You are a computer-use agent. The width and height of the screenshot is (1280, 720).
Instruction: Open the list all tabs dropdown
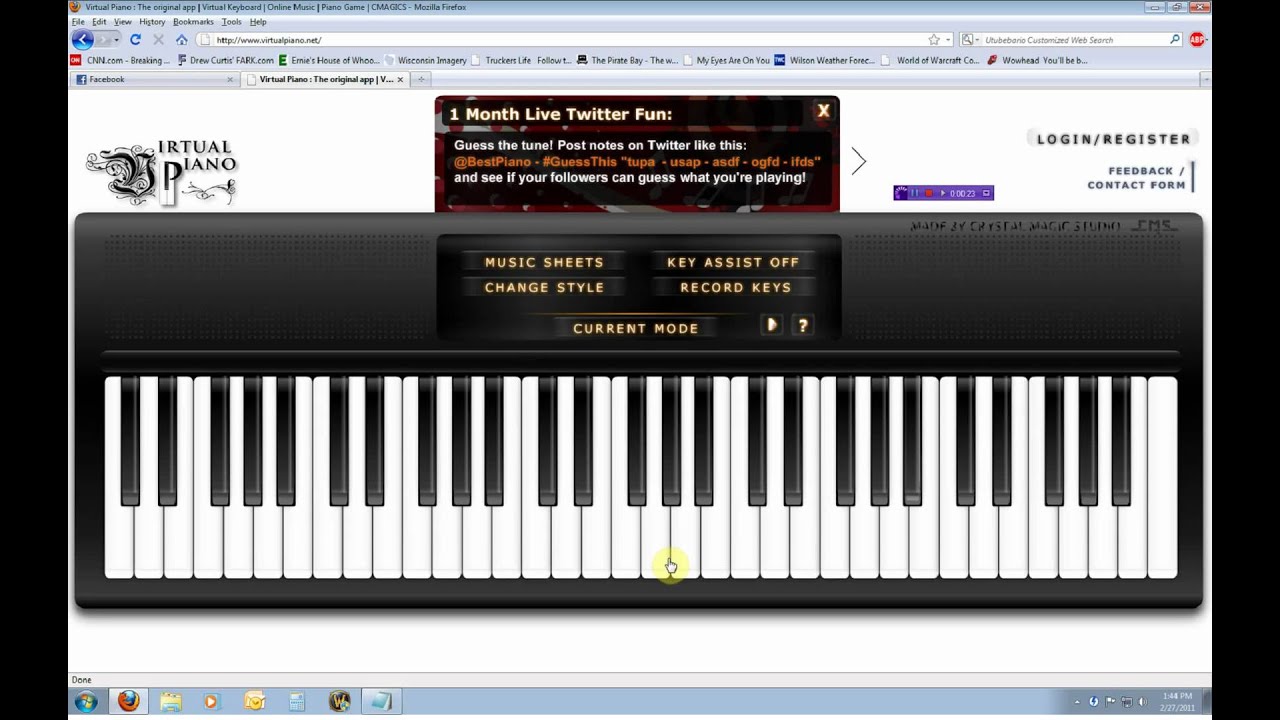(x=1204, y=79)
